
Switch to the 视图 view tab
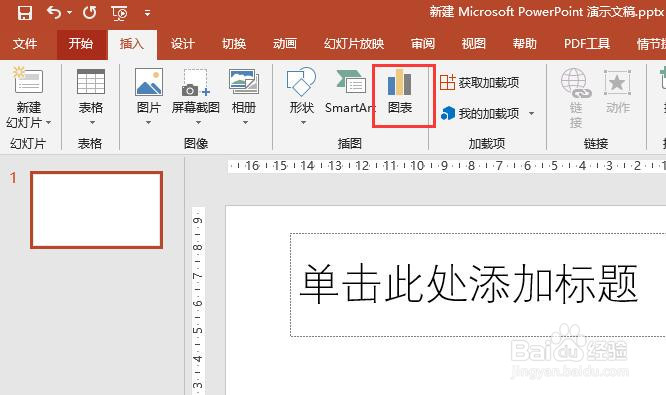(474, 44)
